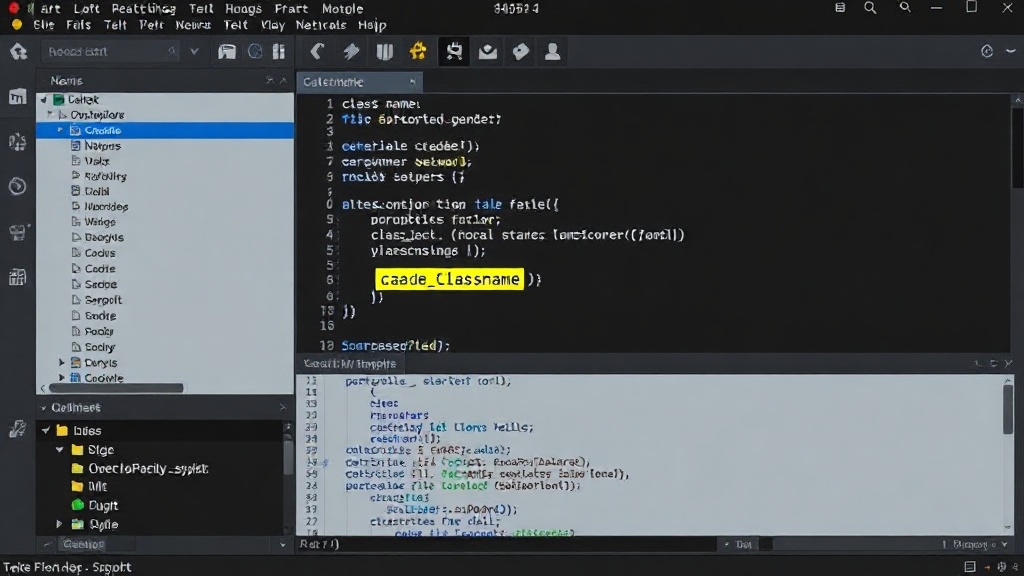Click the highlighted caade_Classname text
Image resolution: width=1024 pixels, height=576 pixels.
point(449,280)
